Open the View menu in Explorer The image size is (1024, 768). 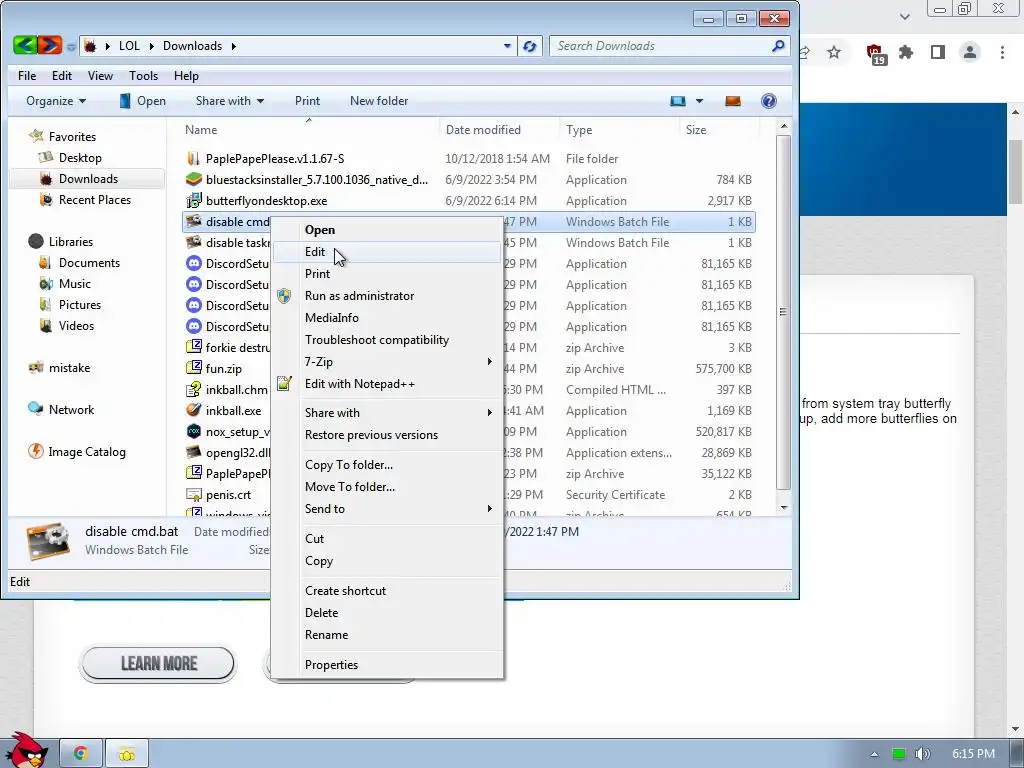click(100, 76)
